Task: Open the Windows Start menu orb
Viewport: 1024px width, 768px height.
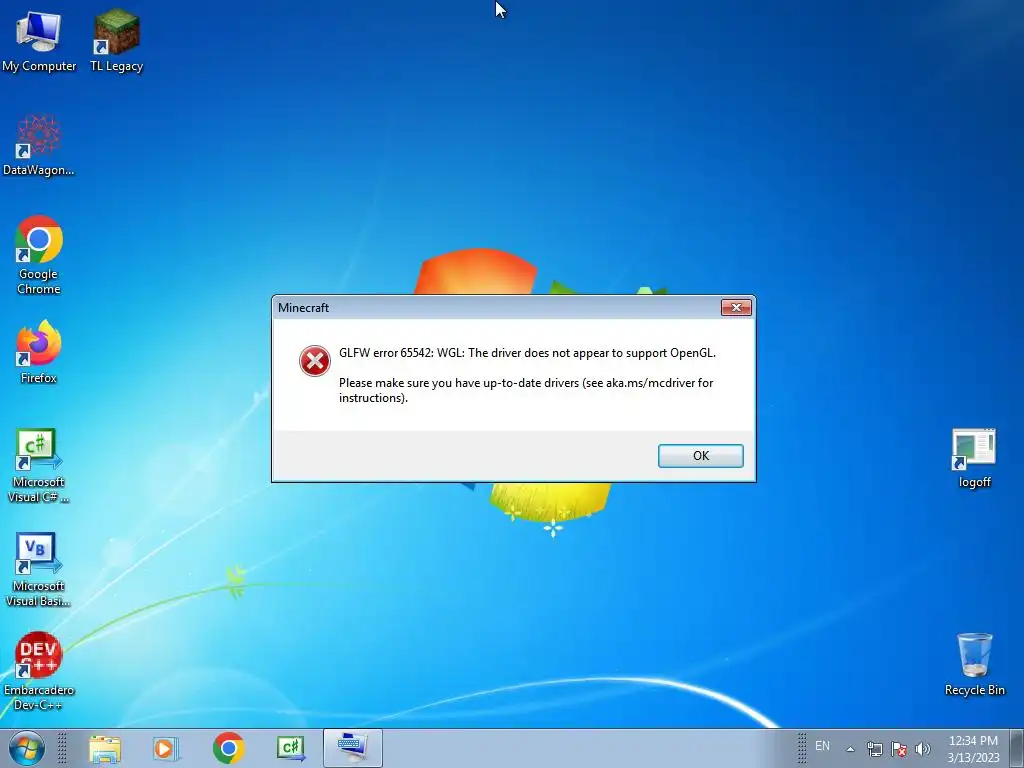Action: tap(27, 748)
